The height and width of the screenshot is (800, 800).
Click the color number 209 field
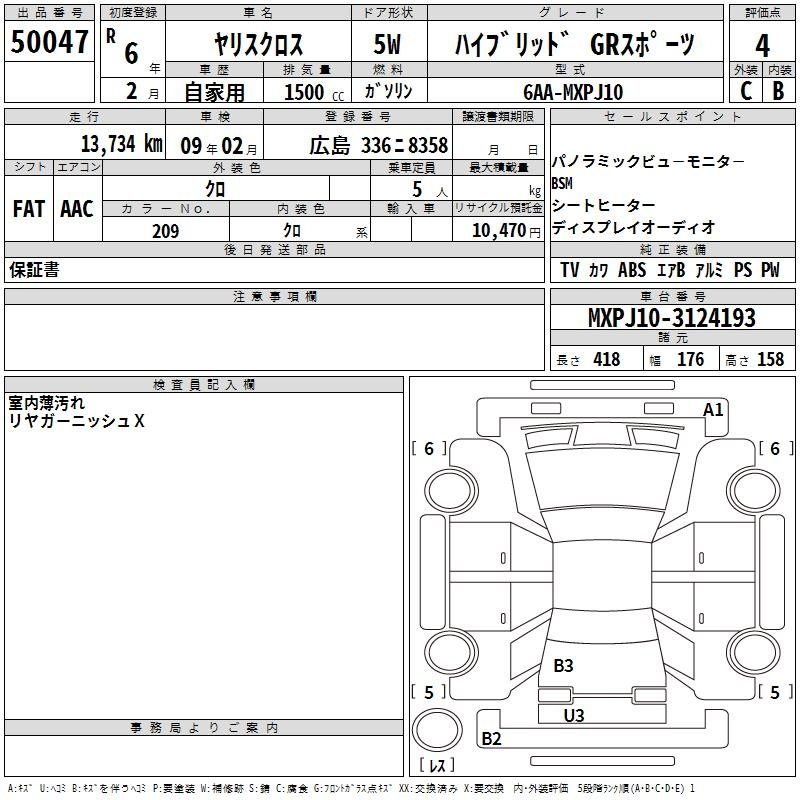coord(165,231)
